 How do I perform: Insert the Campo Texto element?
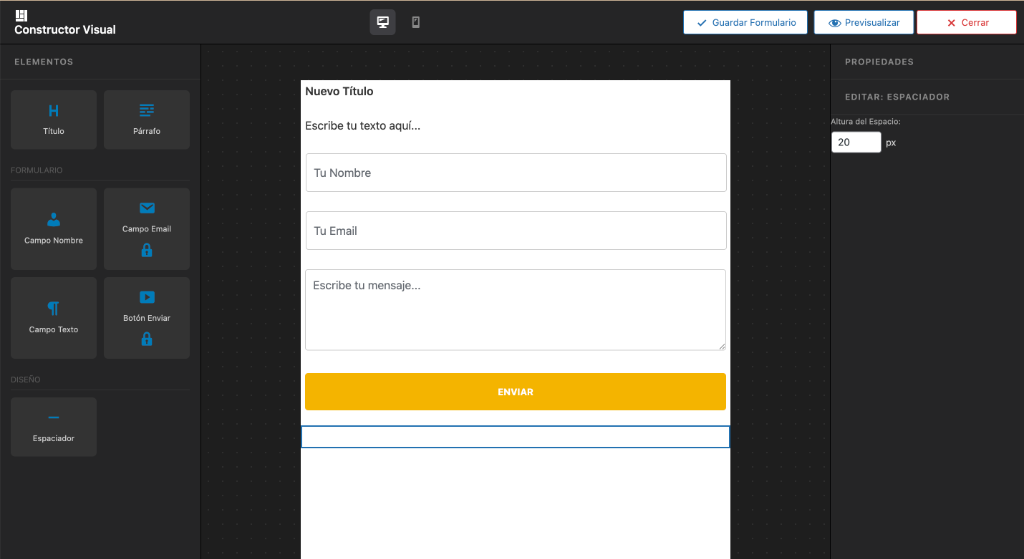(x=53, y=317)
